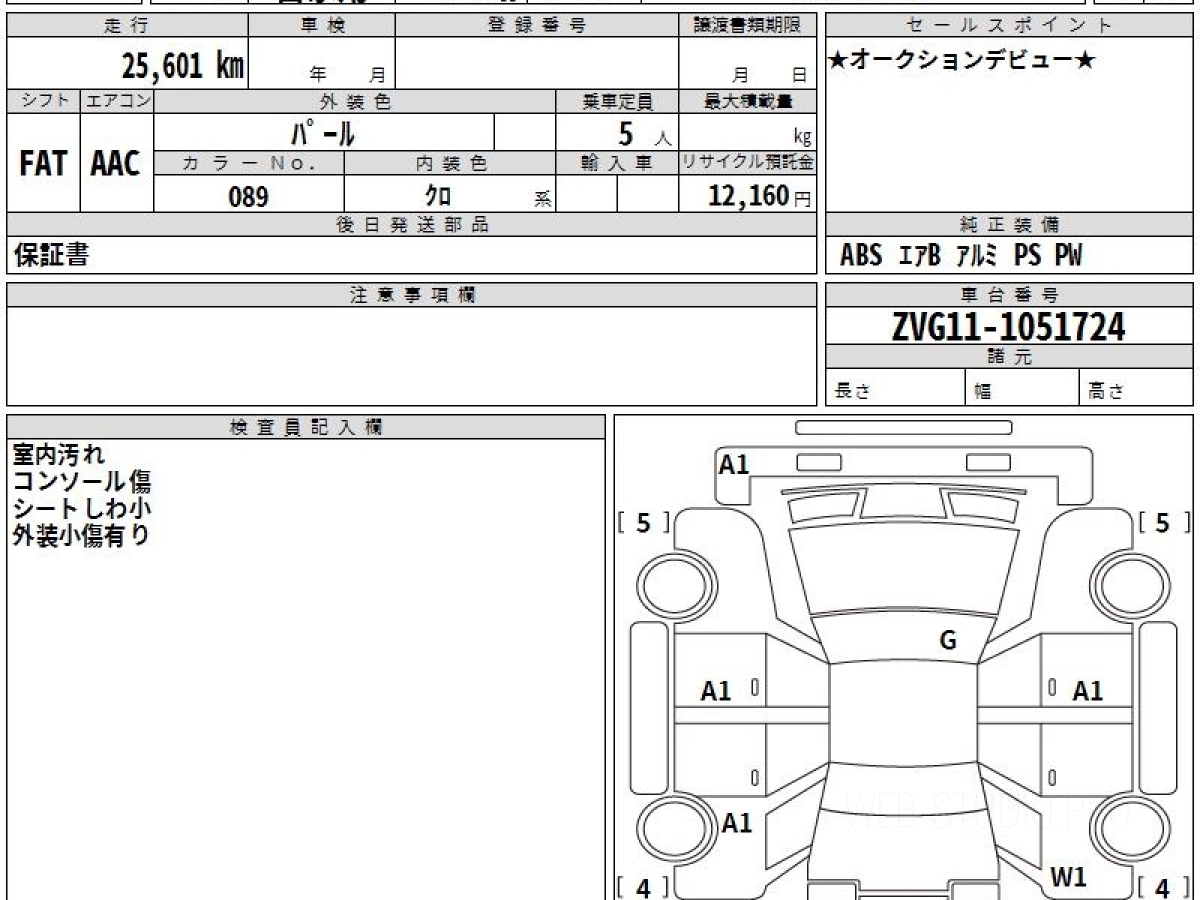
Task: Click the 純正装備 header
Action: 1009,225
